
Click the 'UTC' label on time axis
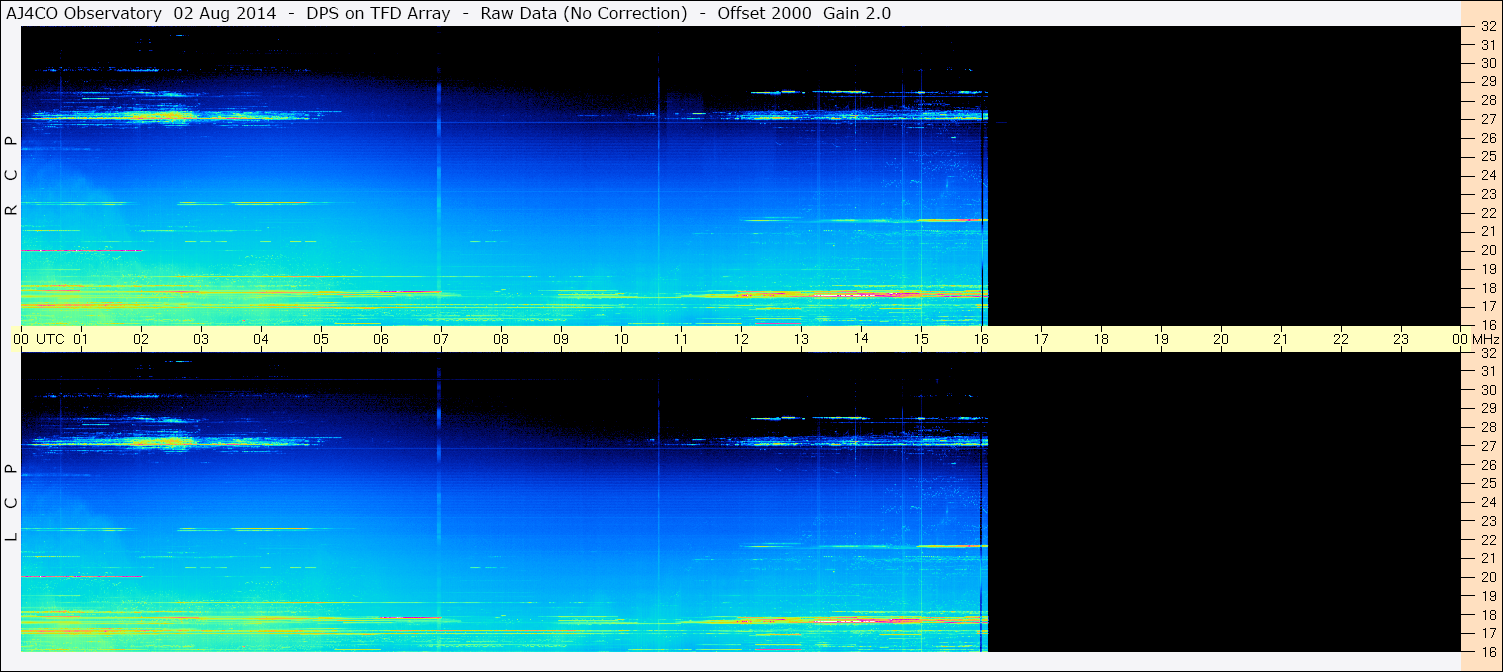tap(50, 339)
